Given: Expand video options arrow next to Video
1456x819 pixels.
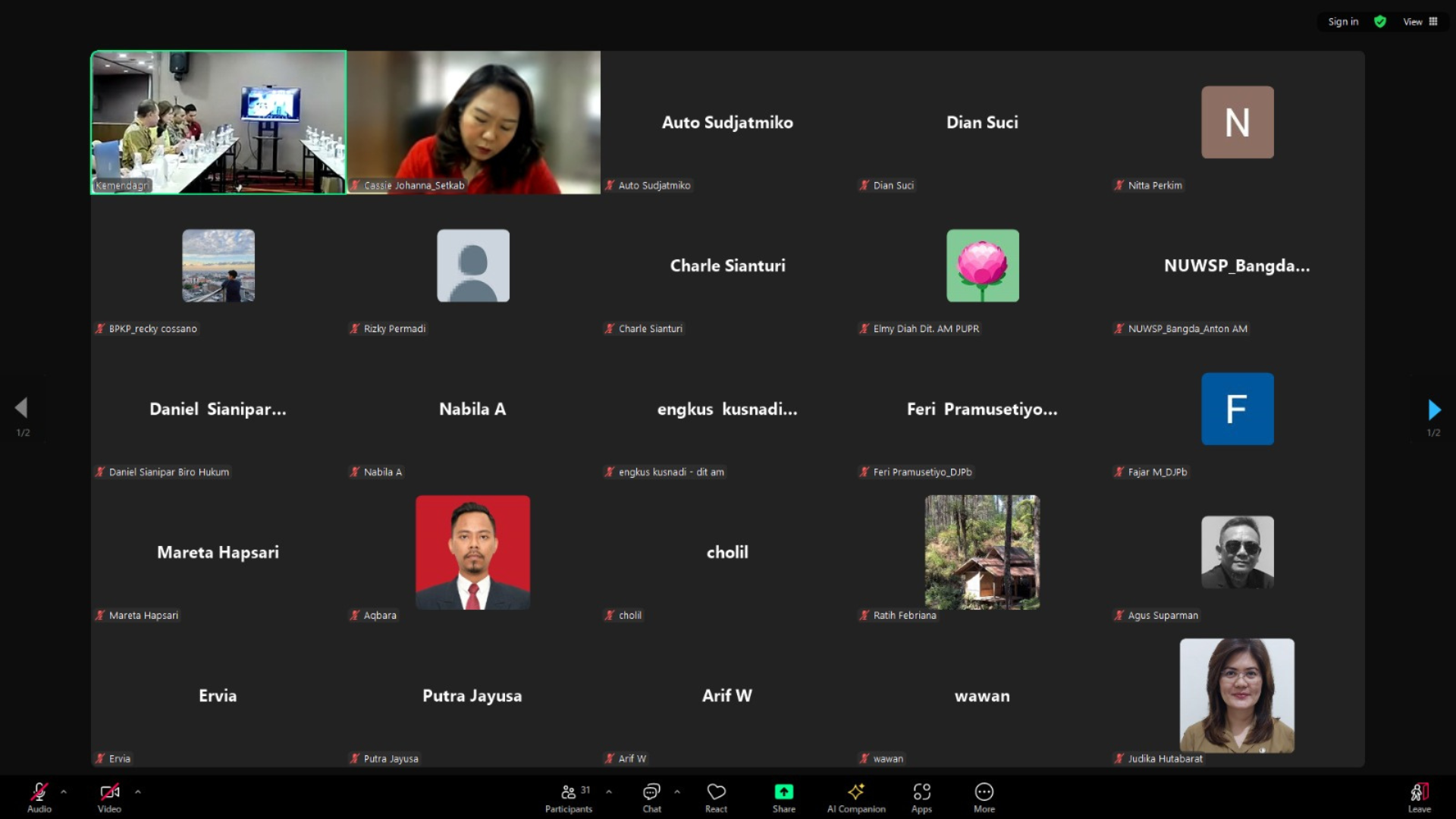Looking at the screenshot, I should click(137, 792).
